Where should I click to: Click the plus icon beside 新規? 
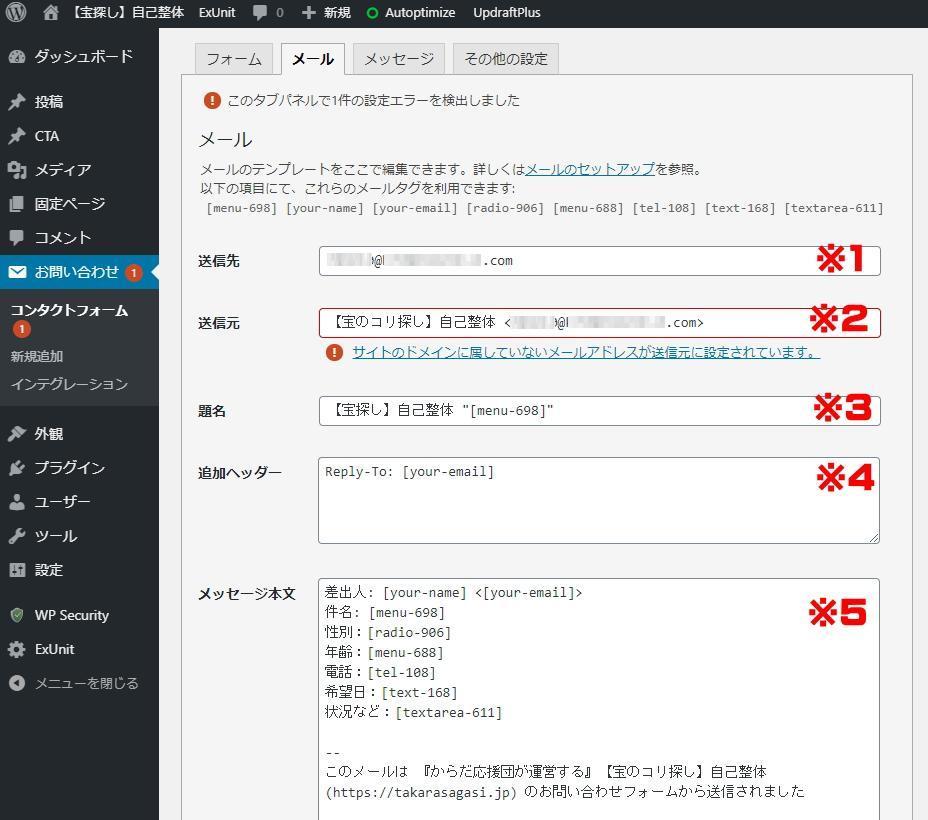308,12
